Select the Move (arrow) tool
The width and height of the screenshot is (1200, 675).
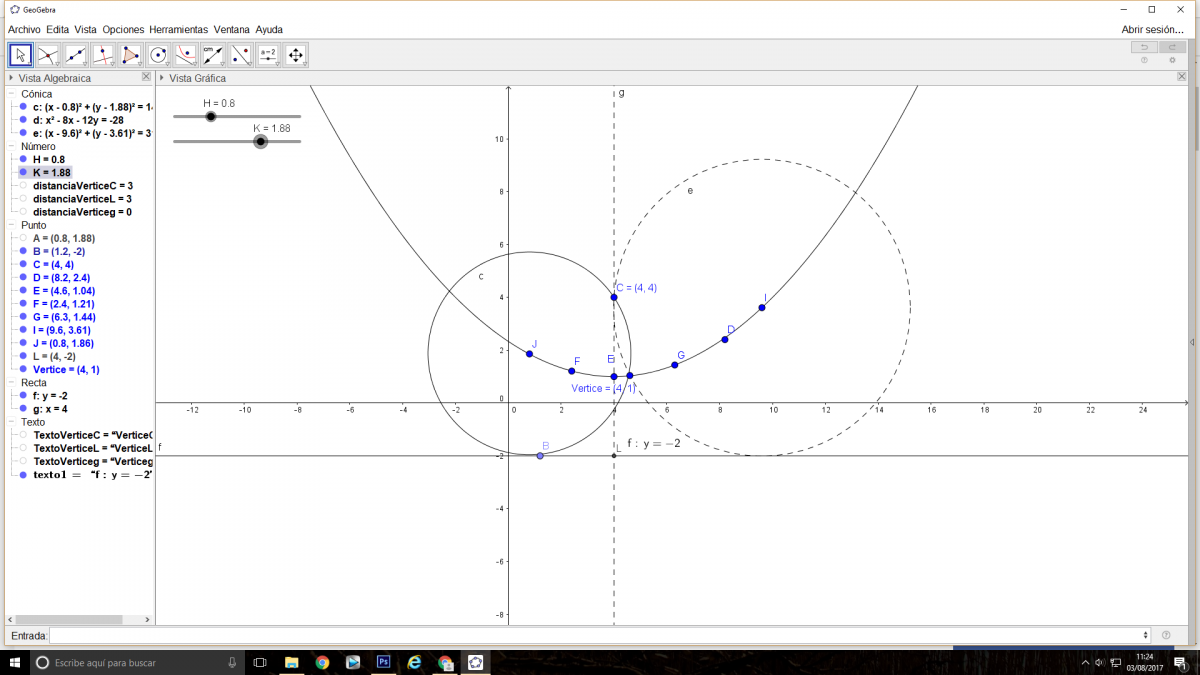pos(20,55)
